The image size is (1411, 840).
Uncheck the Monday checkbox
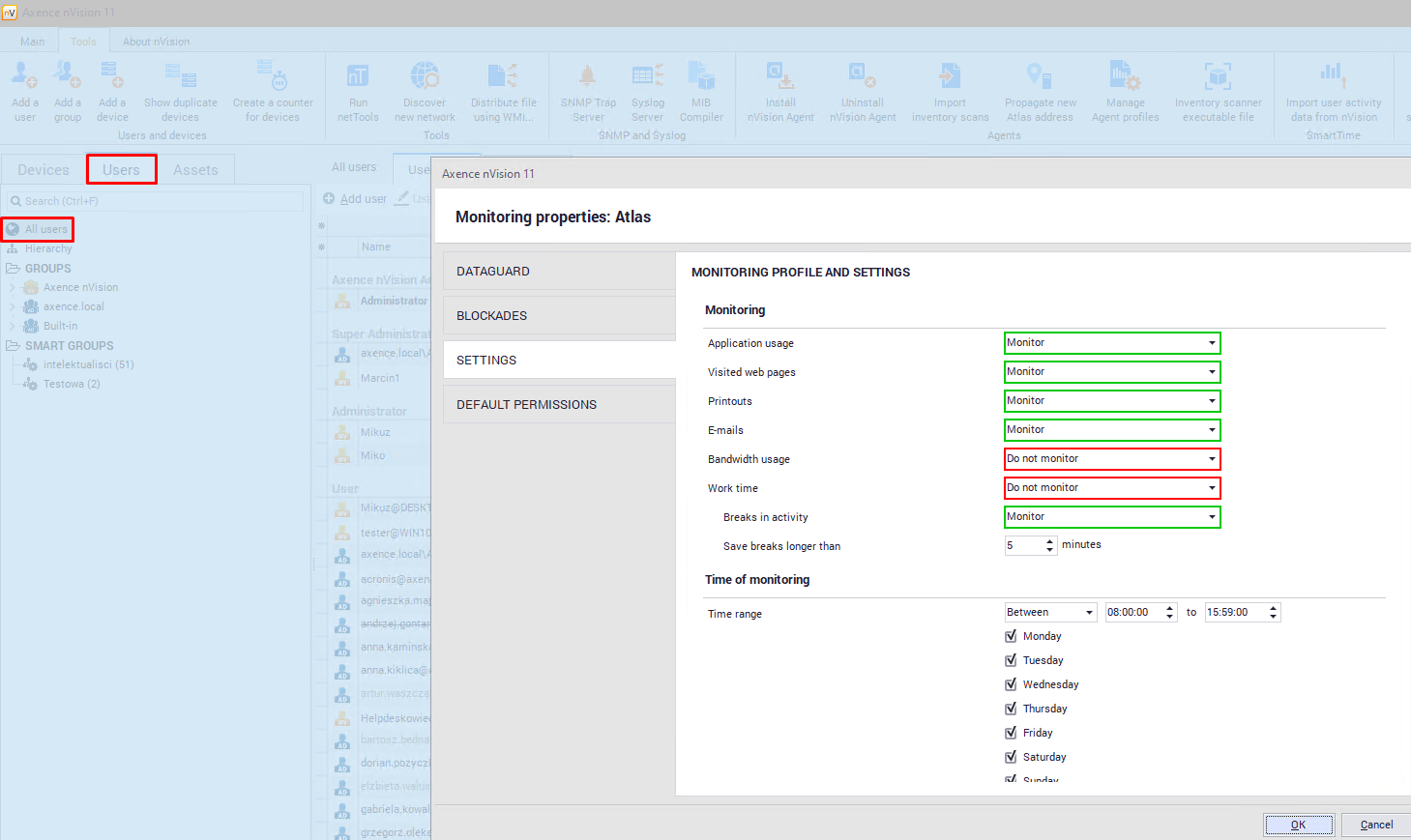point(1011,636)
